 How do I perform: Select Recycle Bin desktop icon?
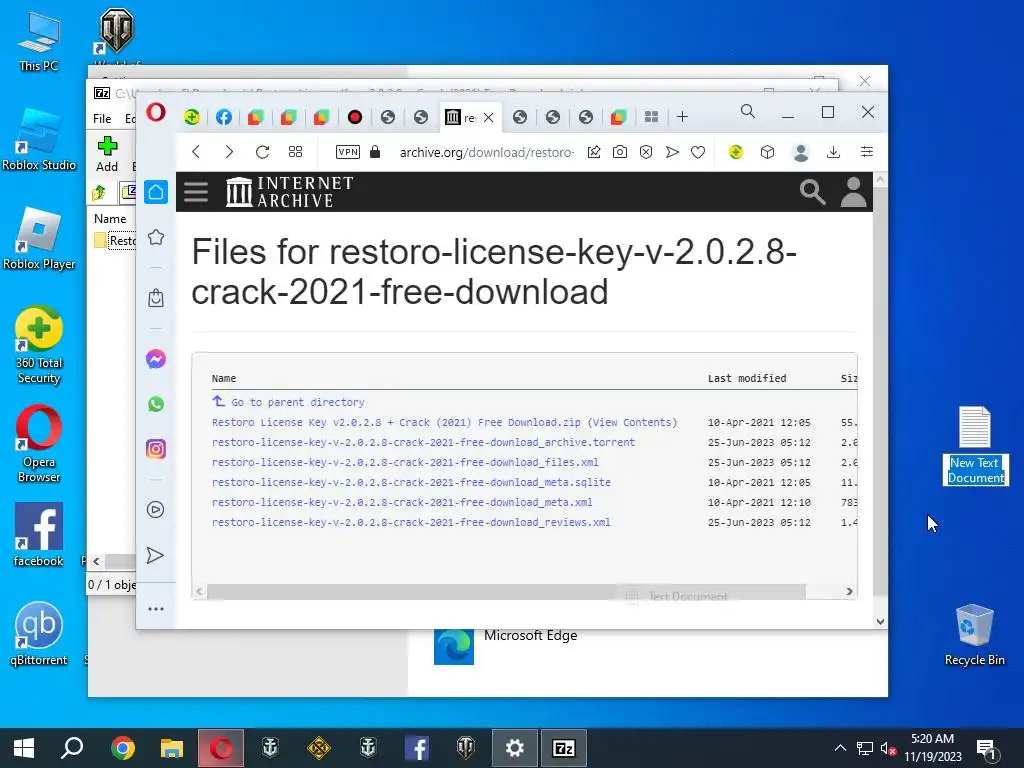click(x=974, y=635)
